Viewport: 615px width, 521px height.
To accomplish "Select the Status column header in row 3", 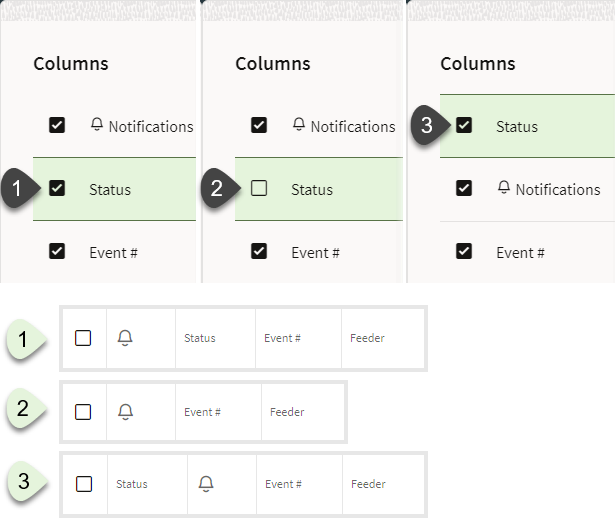I will (x=132, y=484).
